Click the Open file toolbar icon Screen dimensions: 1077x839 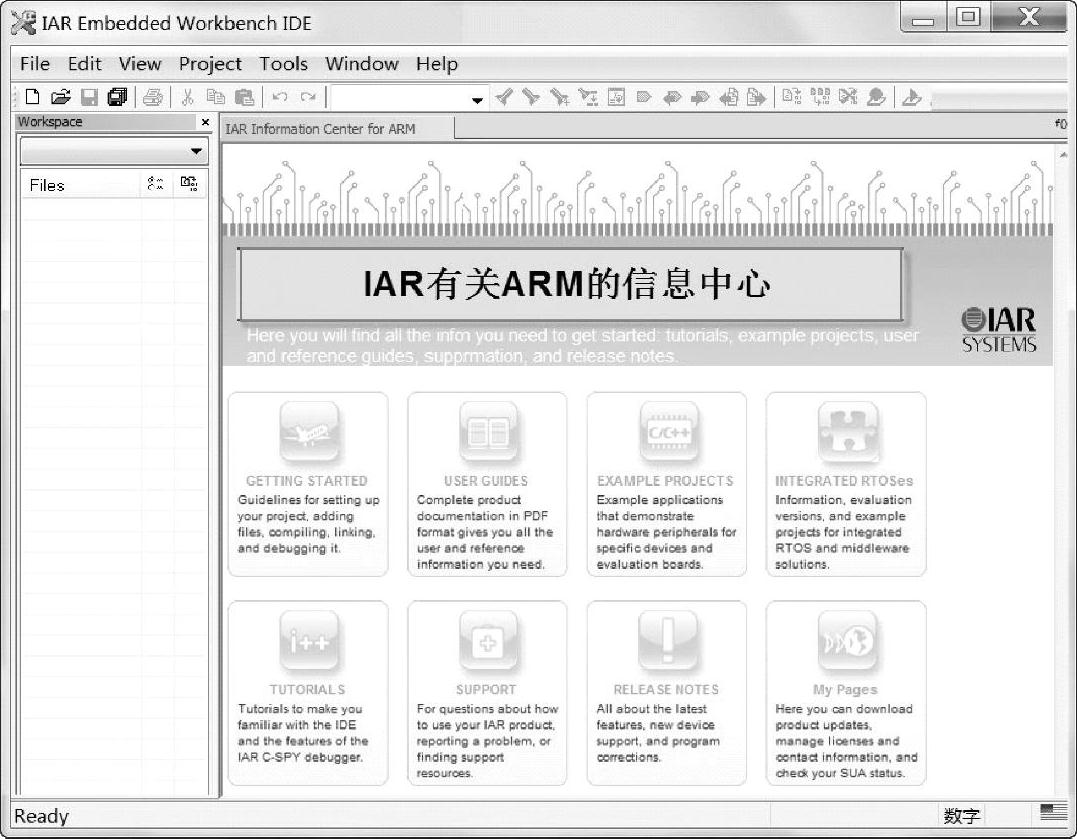pyautogui.click(x=60, y=97)
